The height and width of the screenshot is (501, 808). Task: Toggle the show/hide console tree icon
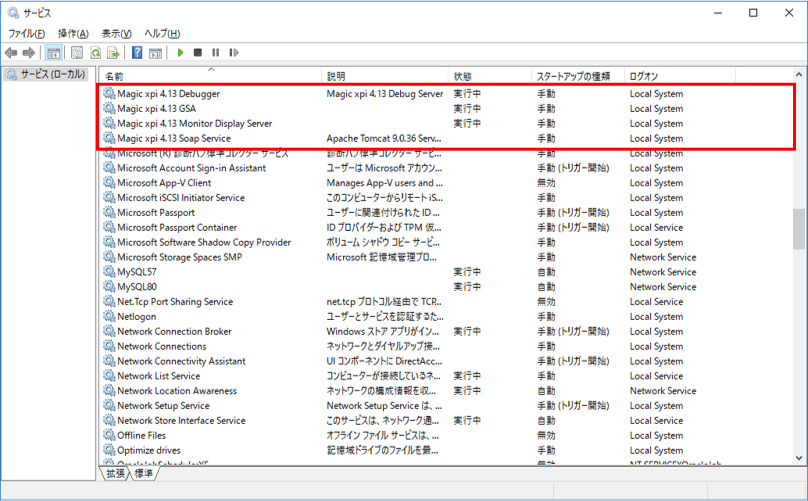pos(54,53)
